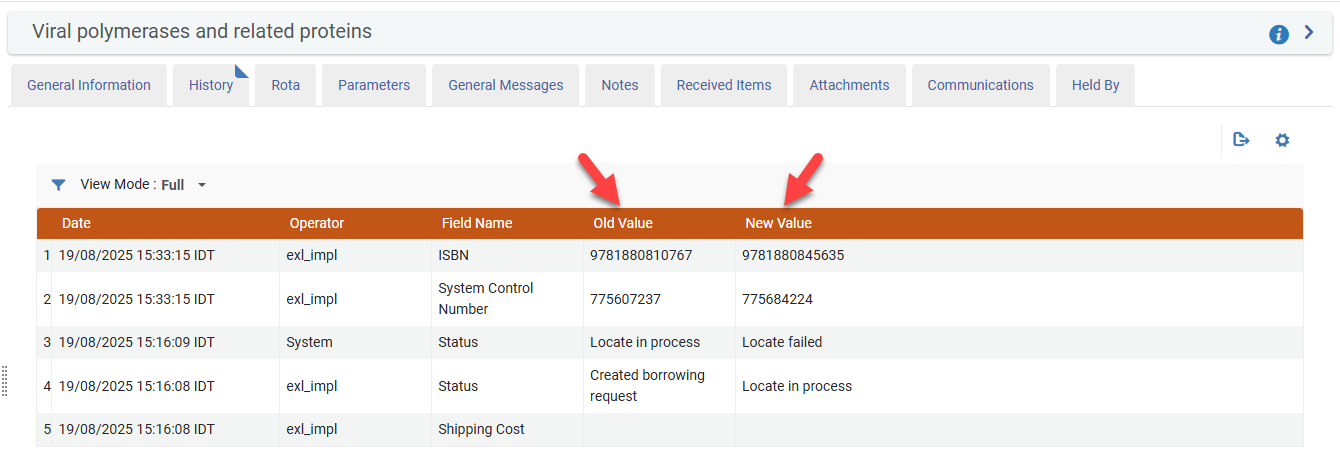The height and width of the screenshot is (463, 1340).
Task: Show the Received Items tab
Action: coord(724,85)
